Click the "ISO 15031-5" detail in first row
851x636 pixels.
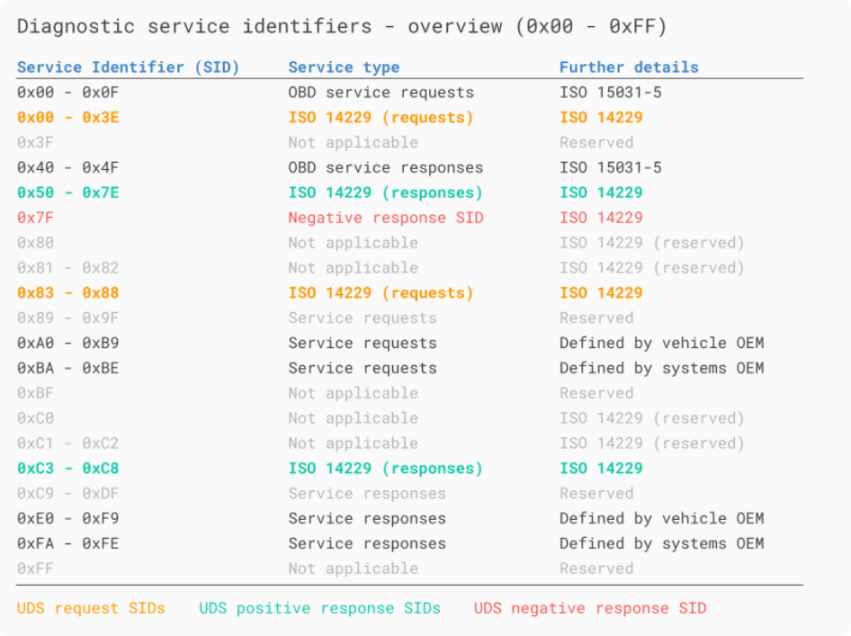pos(610,92)
